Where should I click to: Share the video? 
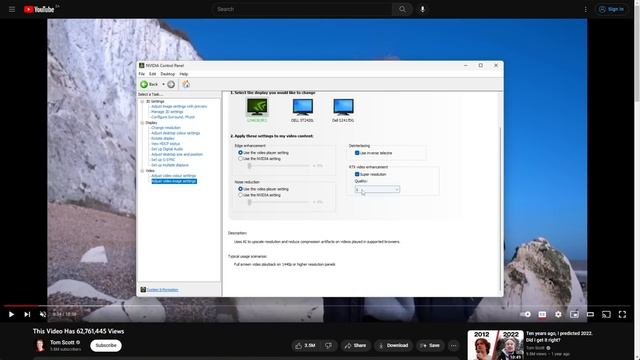(356, 346)
